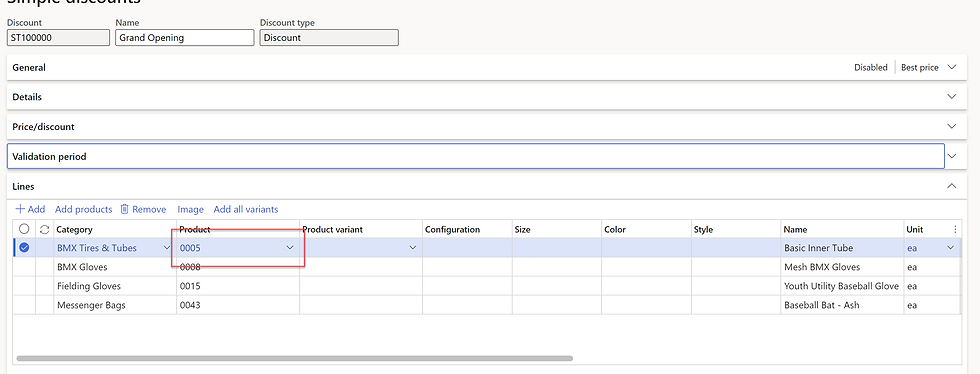Open the grid column options menu
Image resolution: width=980 pixels, height=374 pixels.
[955, 230]
